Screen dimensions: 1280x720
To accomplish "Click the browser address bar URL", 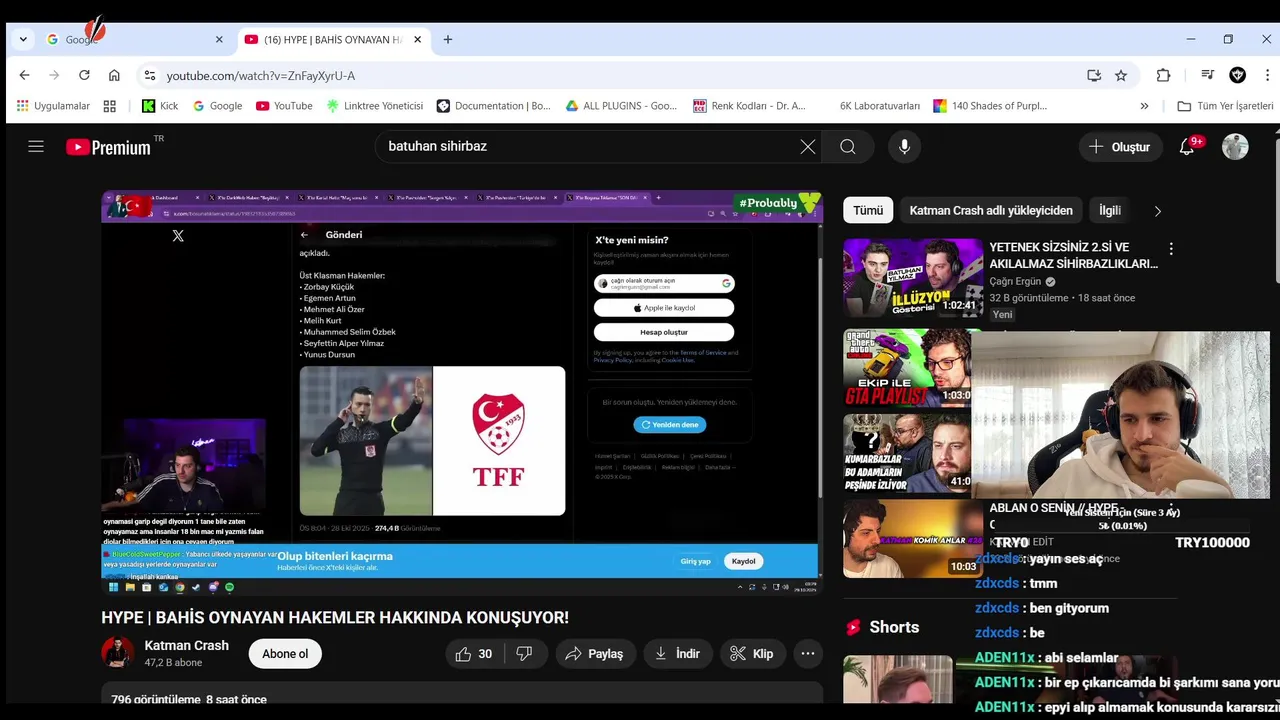I will (260, 76).
